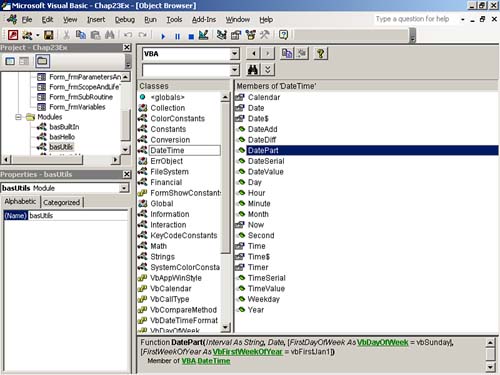Go forward in Object Browser
The width and height of the screenshot is (500, 375).
pos(268,53)
